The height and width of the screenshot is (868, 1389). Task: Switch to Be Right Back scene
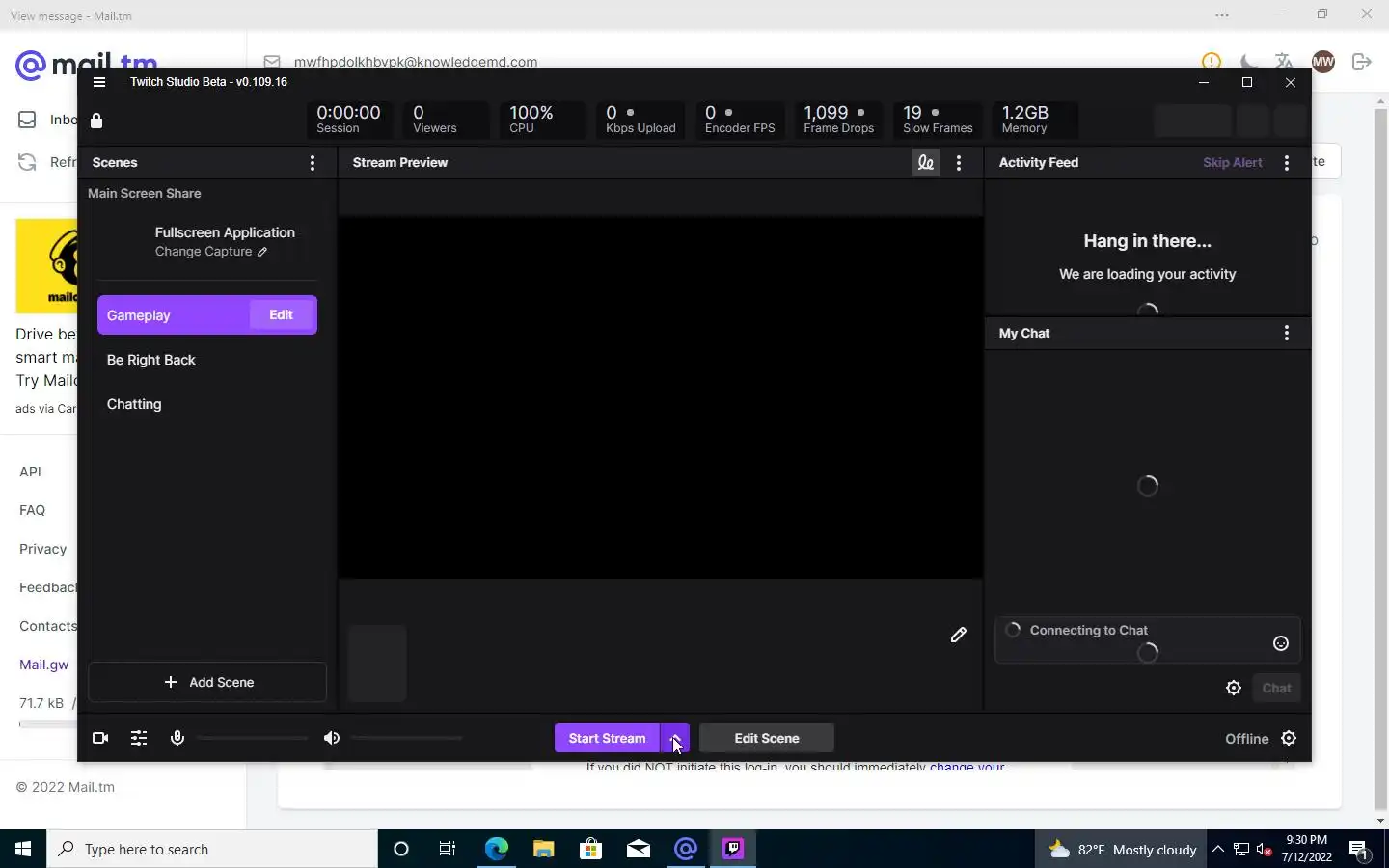click(x=150, y=360)
